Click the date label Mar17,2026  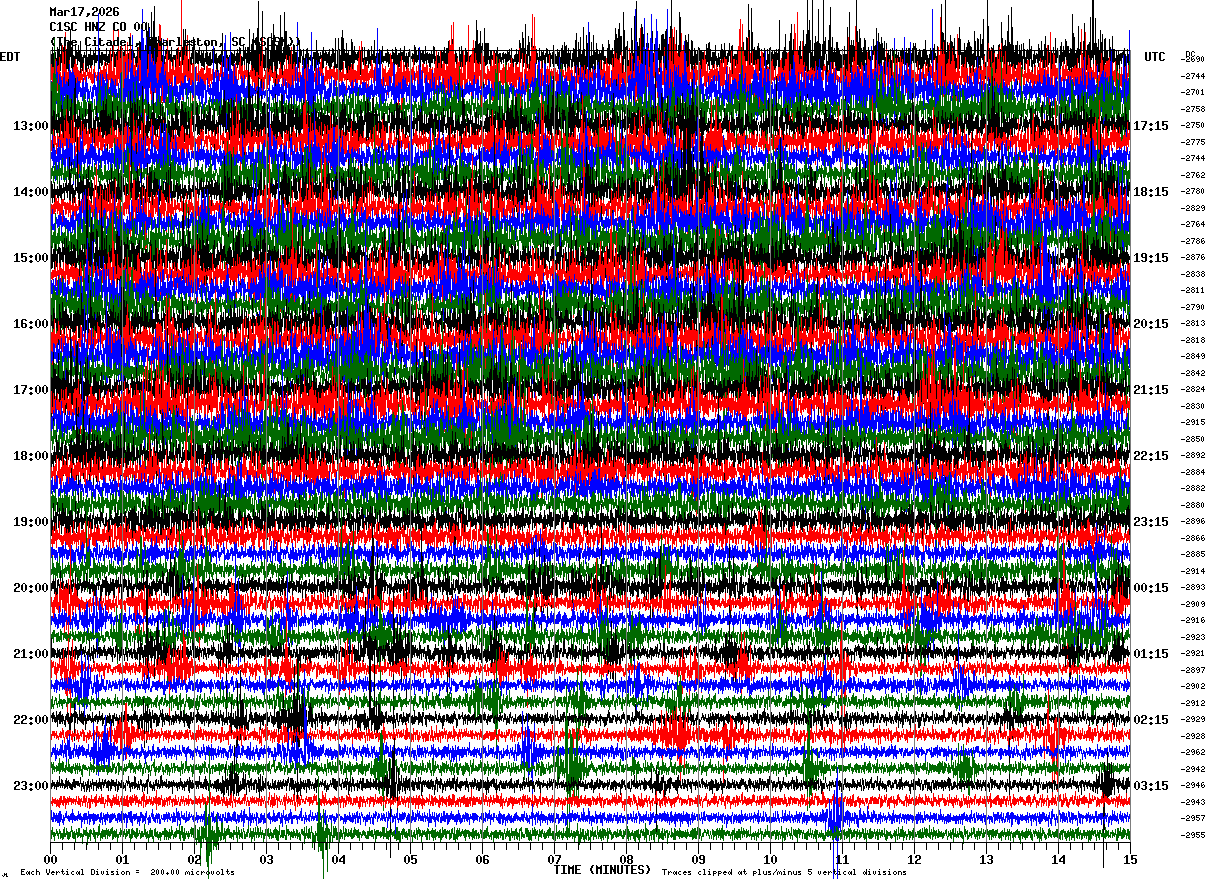point(84,12)
